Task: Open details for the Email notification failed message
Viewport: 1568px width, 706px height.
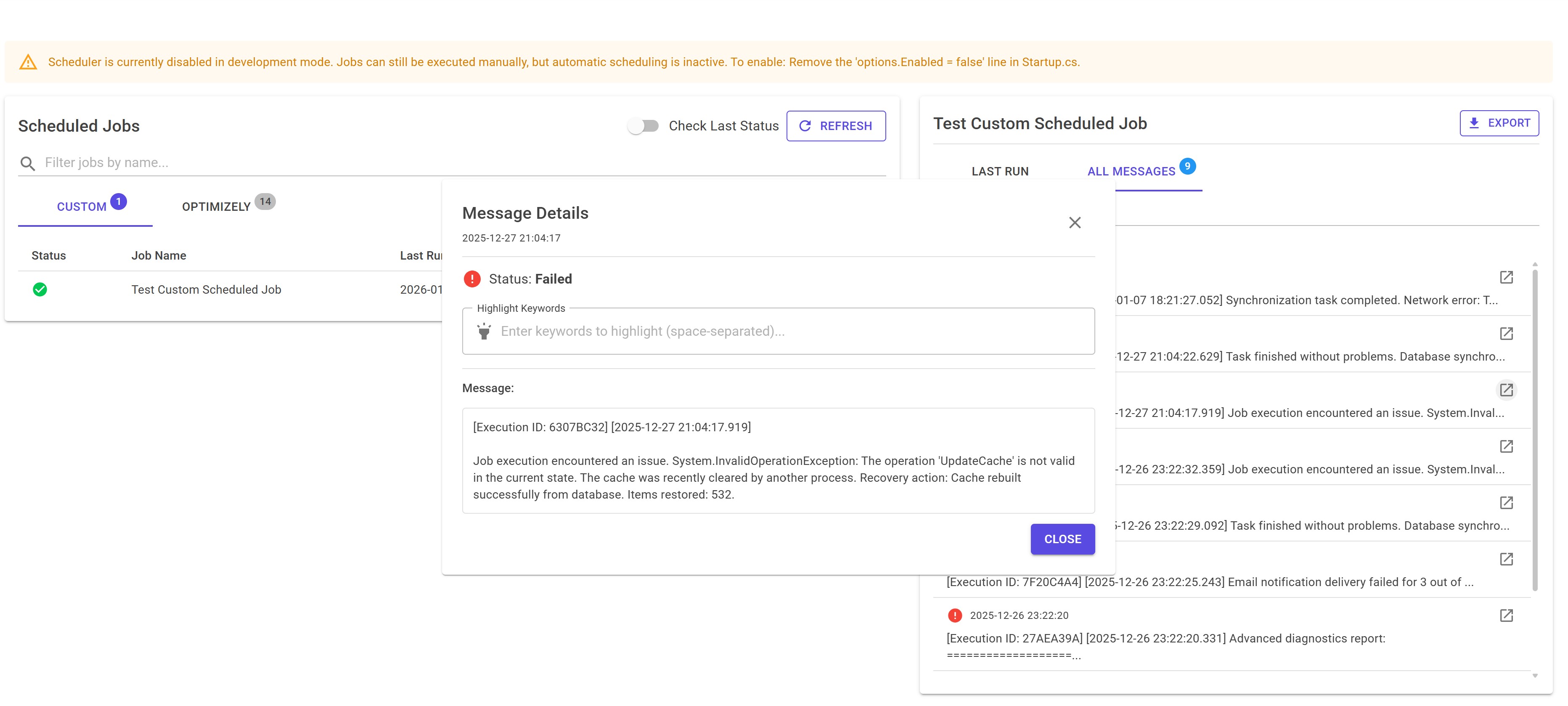Action: click(1506, 559)
